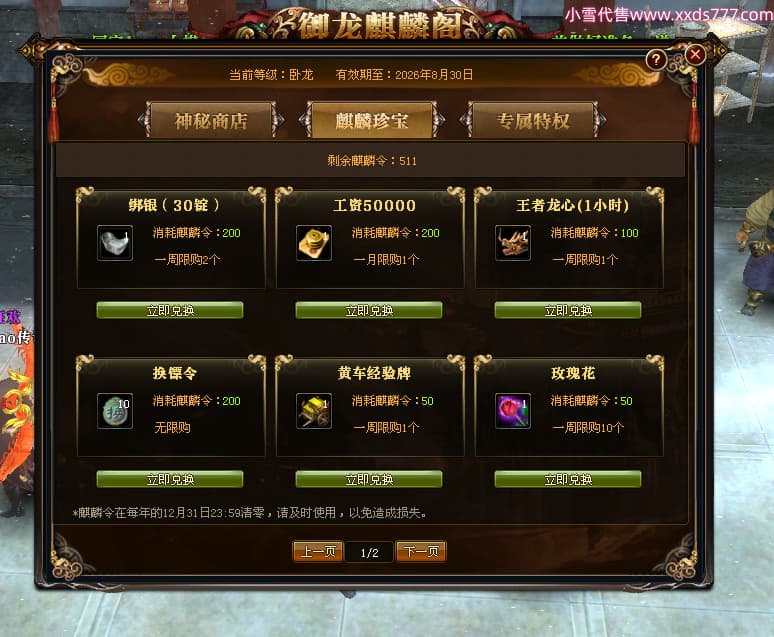Redeem 王者龙心 (1小时) item

[x=568, y=310]
